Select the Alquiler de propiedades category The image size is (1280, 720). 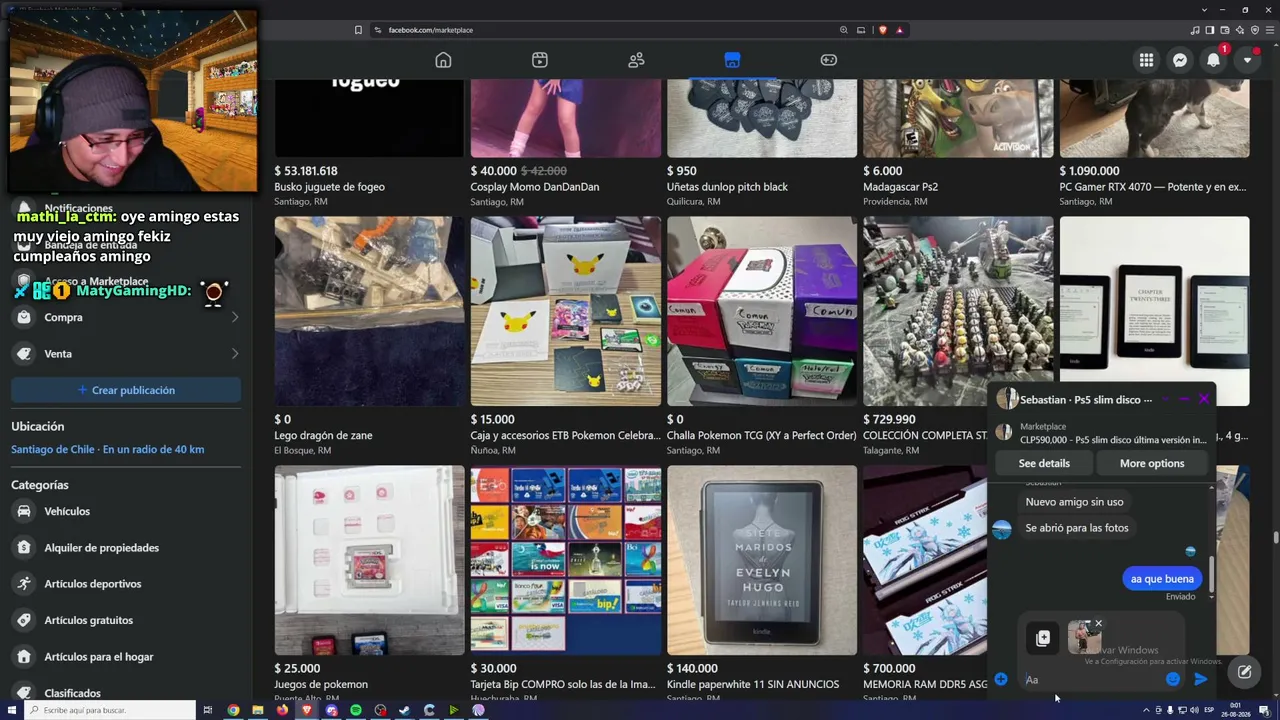126,548
